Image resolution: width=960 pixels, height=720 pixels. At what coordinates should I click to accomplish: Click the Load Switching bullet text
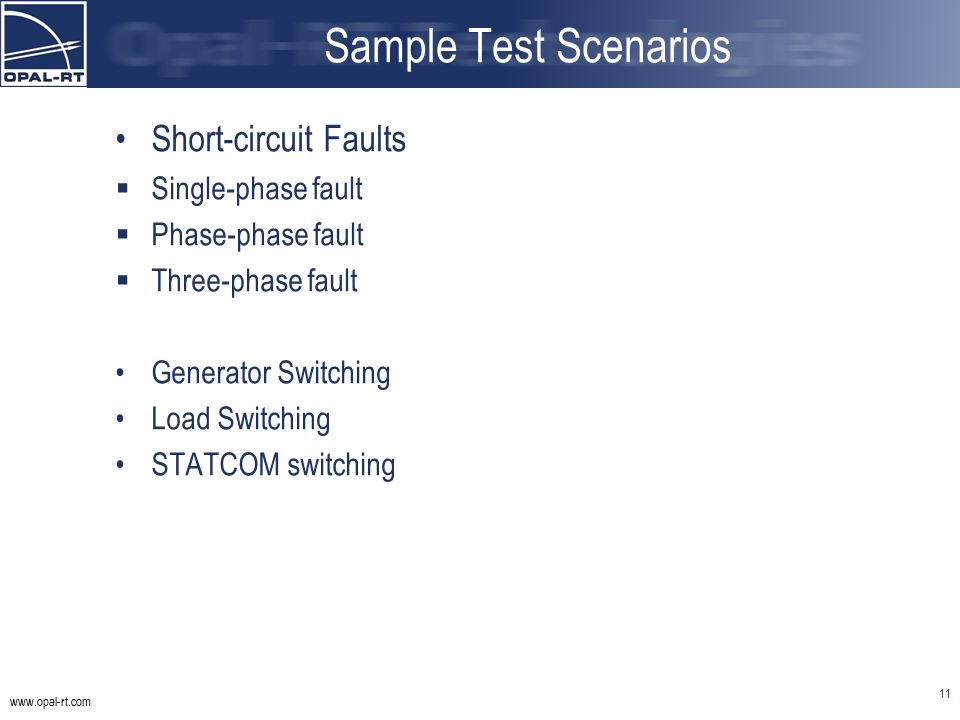241,419
